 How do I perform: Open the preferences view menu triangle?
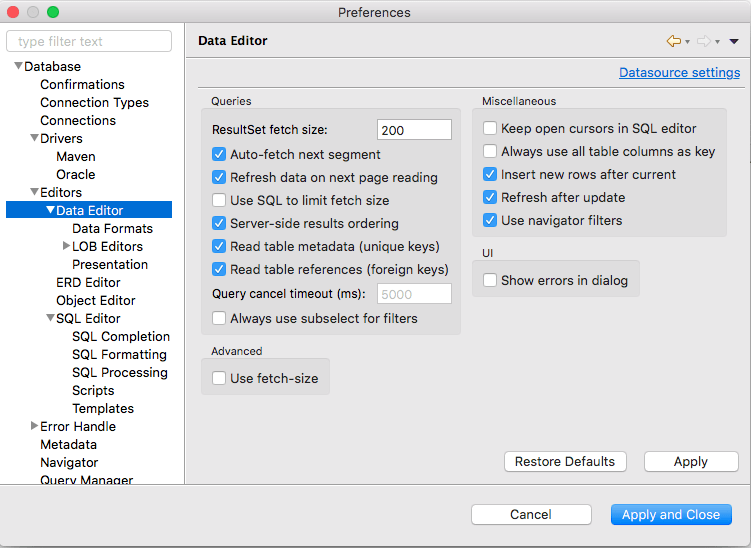point(734,41)
